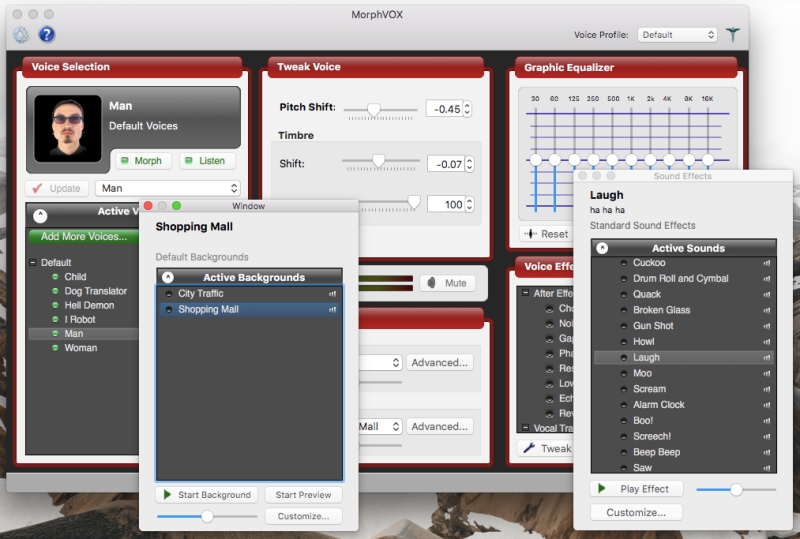Collapse the Active Voices list chevron
Image resolution: width=800 pixels, height=539 pixels.
click(40, 216)
